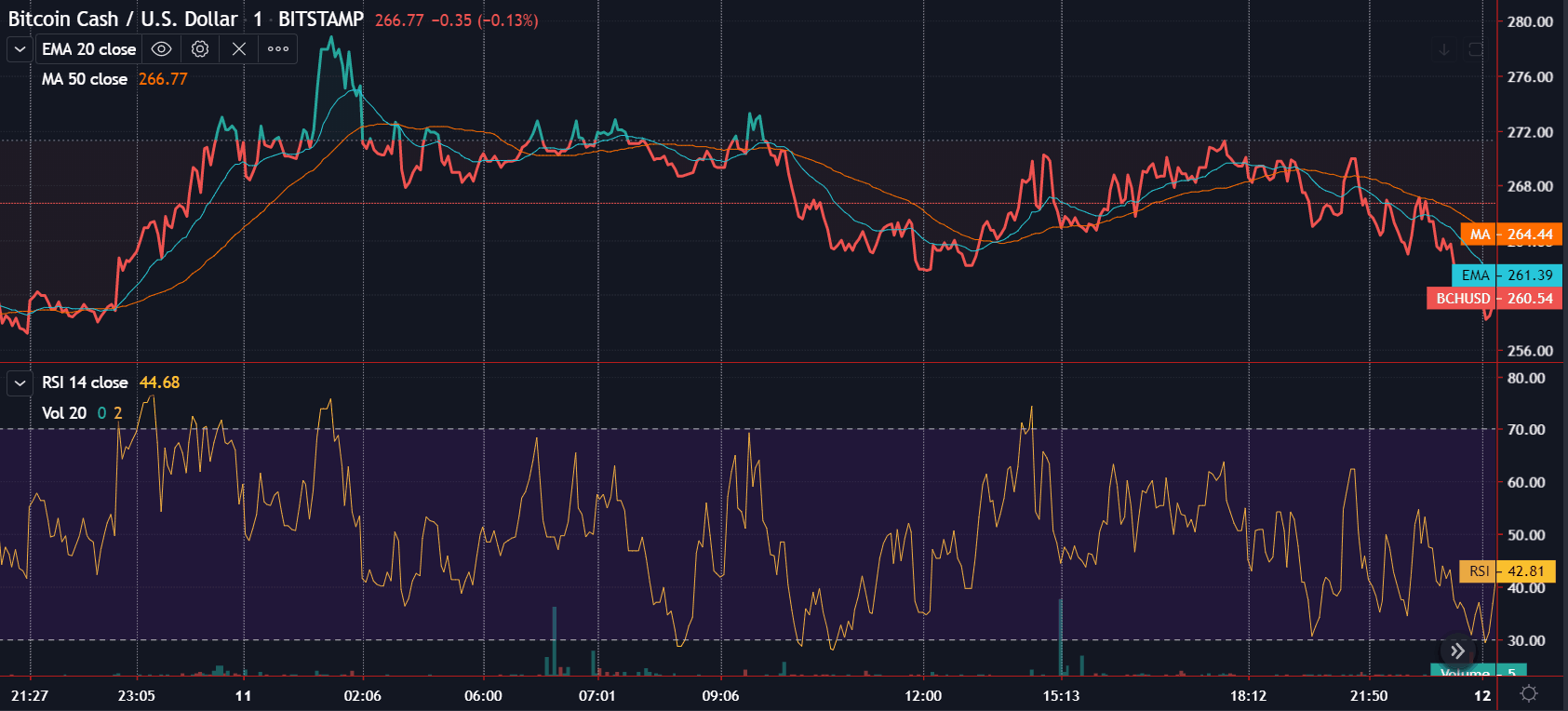The image size is (1568, 711).
Task: Collapse the RSI pane legend
Action: point(20,382)
